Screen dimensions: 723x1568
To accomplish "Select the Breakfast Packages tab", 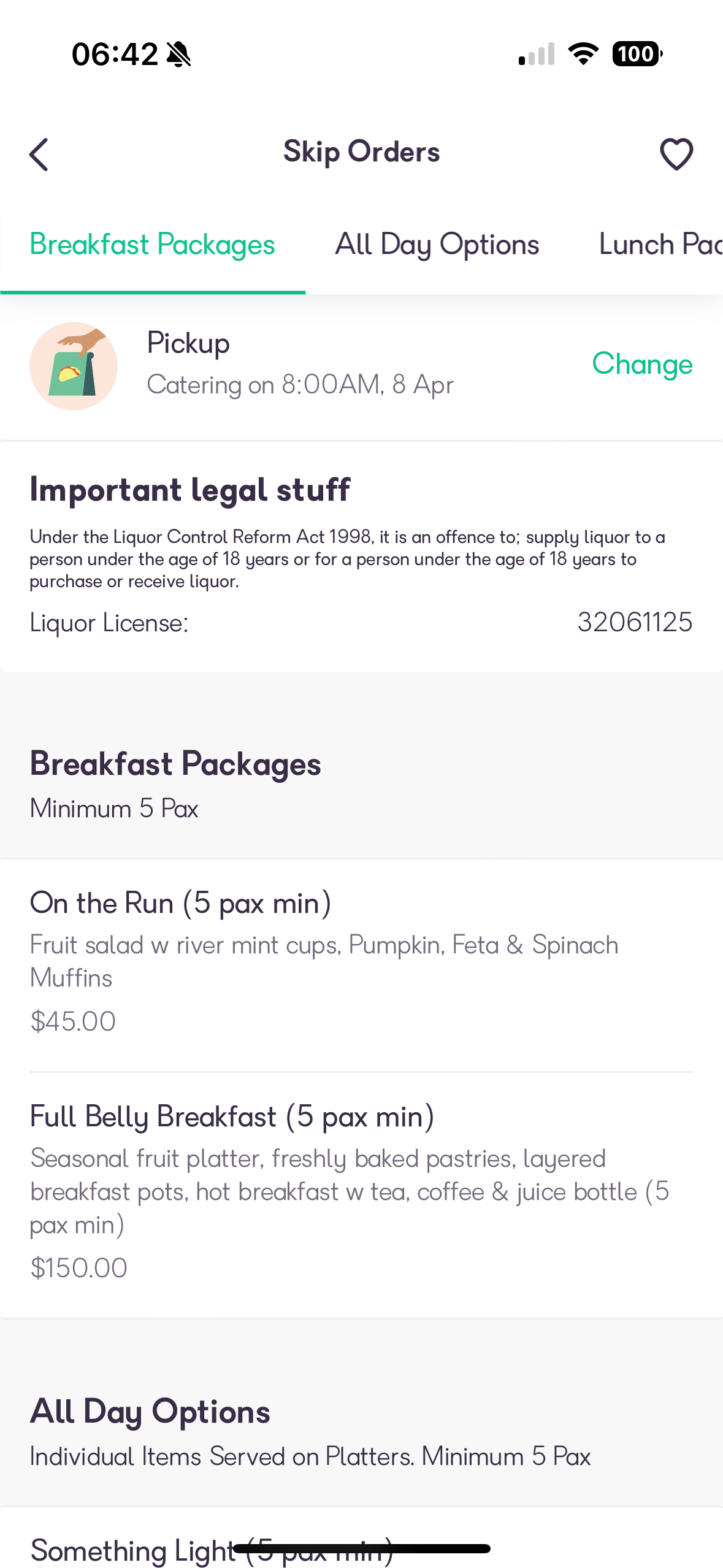I will point(153,244).
